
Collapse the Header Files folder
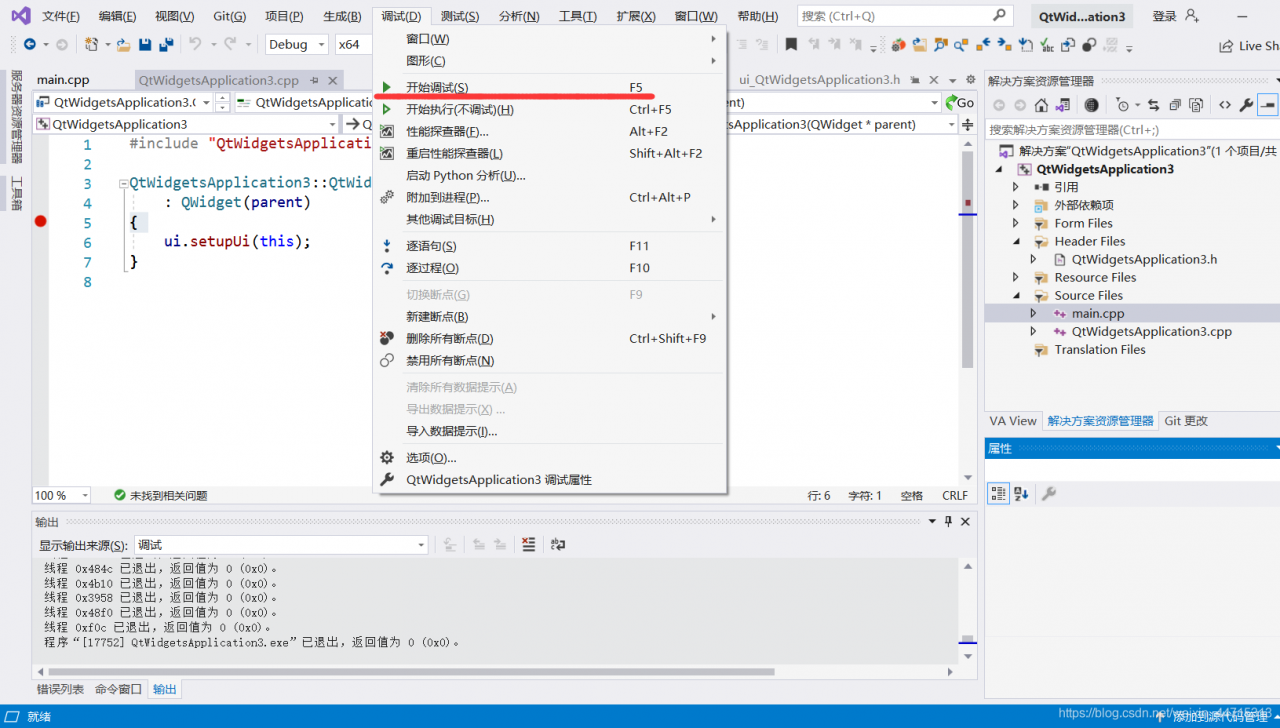1016,241
